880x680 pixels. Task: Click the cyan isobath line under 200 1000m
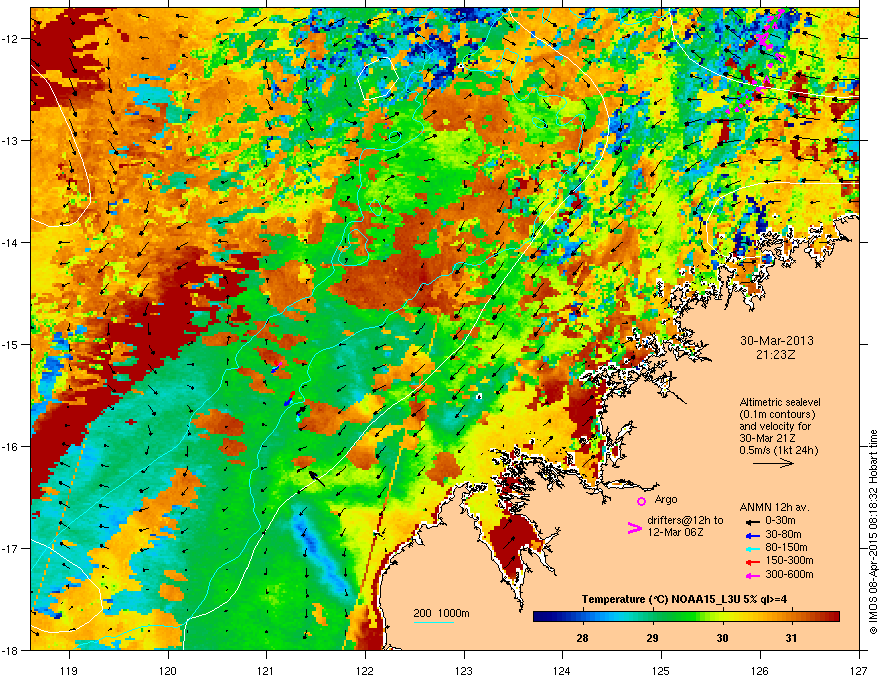434,622
